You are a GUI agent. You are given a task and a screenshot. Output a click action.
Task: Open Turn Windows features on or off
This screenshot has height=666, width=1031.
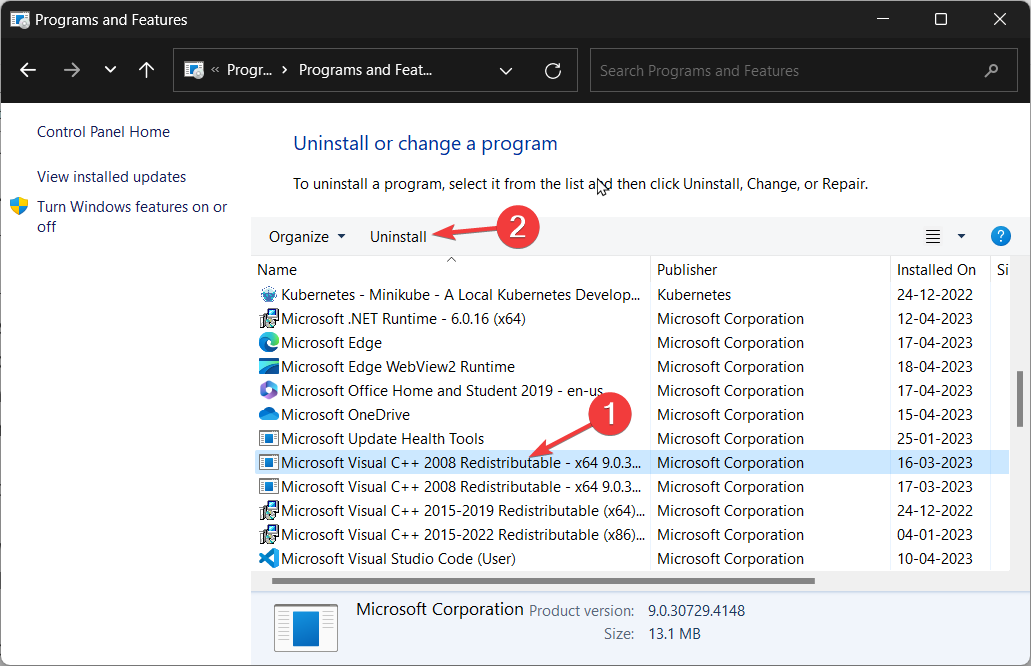point(132,216)
